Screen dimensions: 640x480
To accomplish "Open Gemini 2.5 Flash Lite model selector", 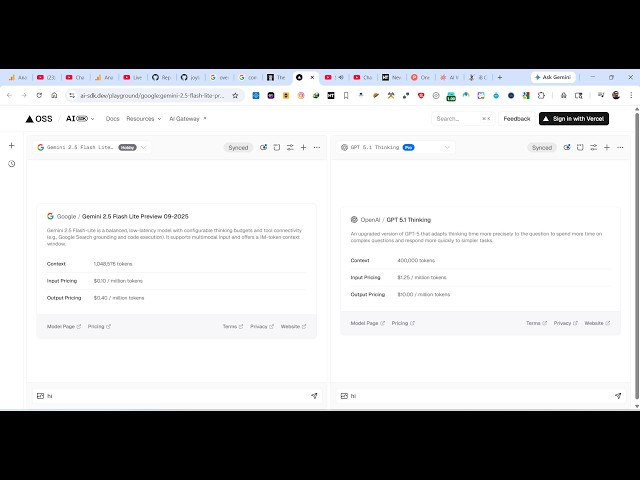I will pyautogui.click(x=92, y=147).
